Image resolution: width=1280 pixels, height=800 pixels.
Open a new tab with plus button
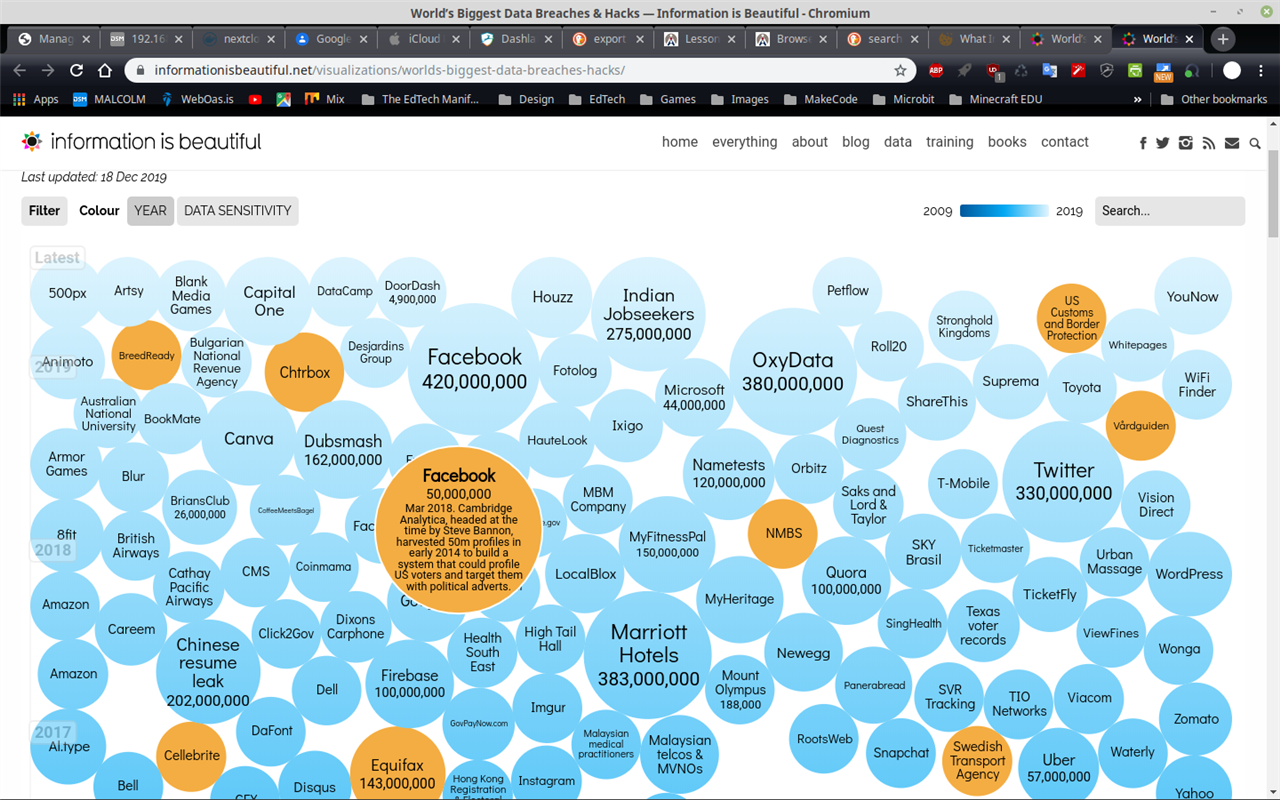[1222, 39]
